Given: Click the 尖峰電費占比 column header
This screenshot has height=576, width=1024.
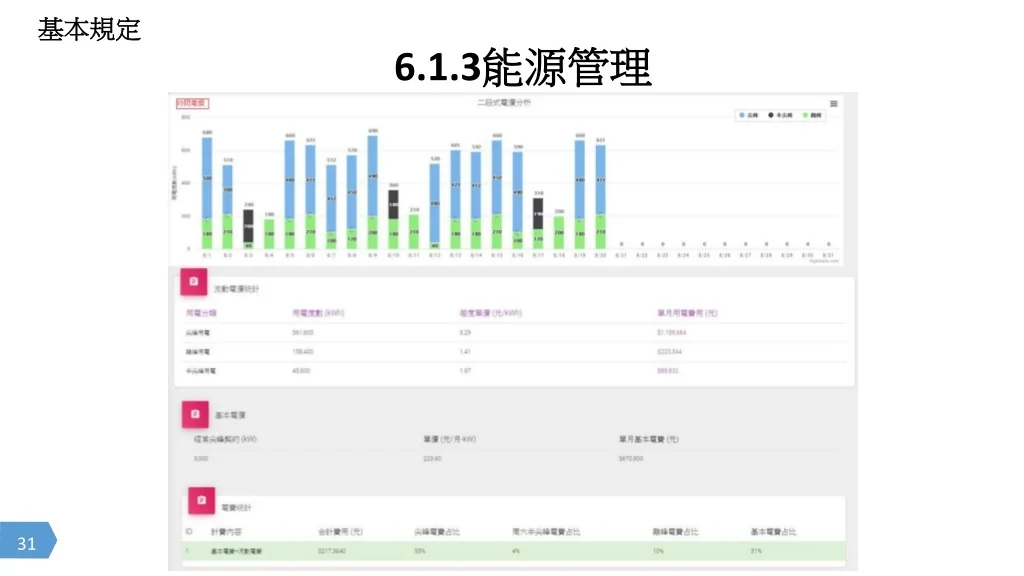Looking at the screenshot, I should point(437,532).
